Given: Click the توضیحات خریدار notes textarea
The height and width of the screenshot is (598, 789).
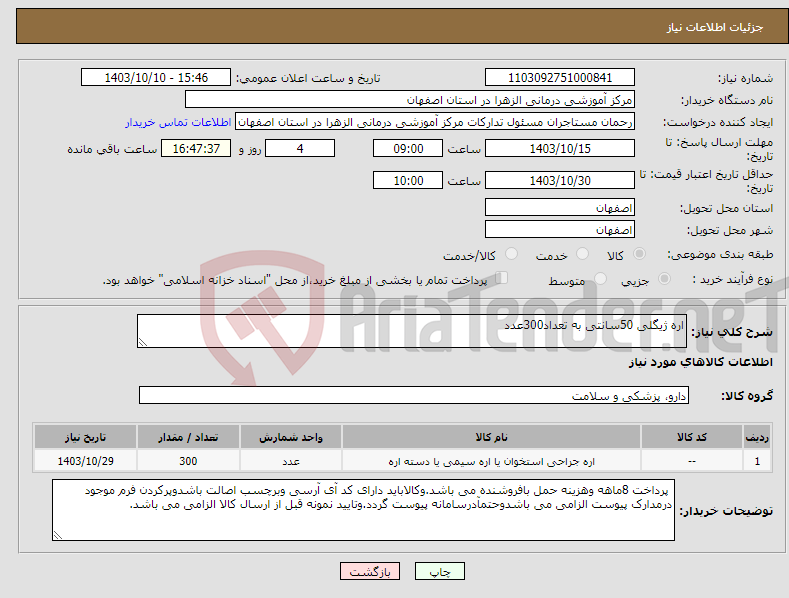Looking at the screenshot, I should tap(363, 510).
